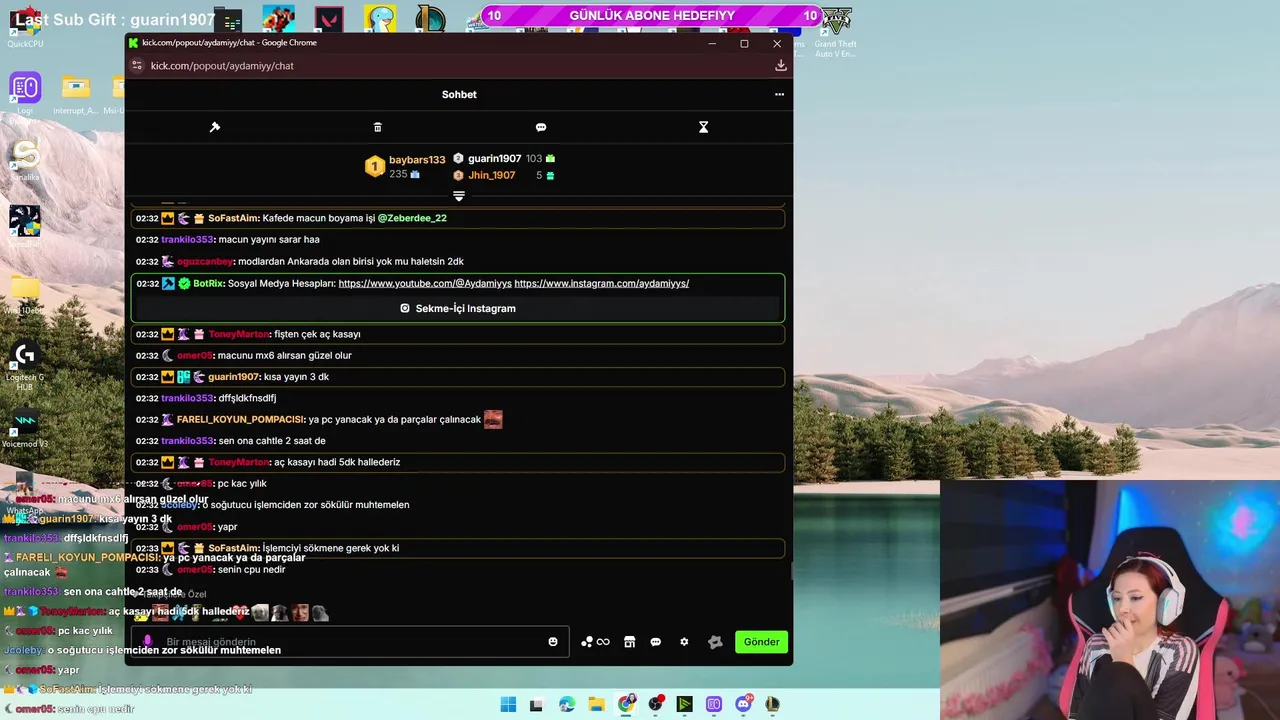Screen dimensions: 1280x720
Task: Click the BotRix username
Action: pyautogui.click(x=208, y=283)
